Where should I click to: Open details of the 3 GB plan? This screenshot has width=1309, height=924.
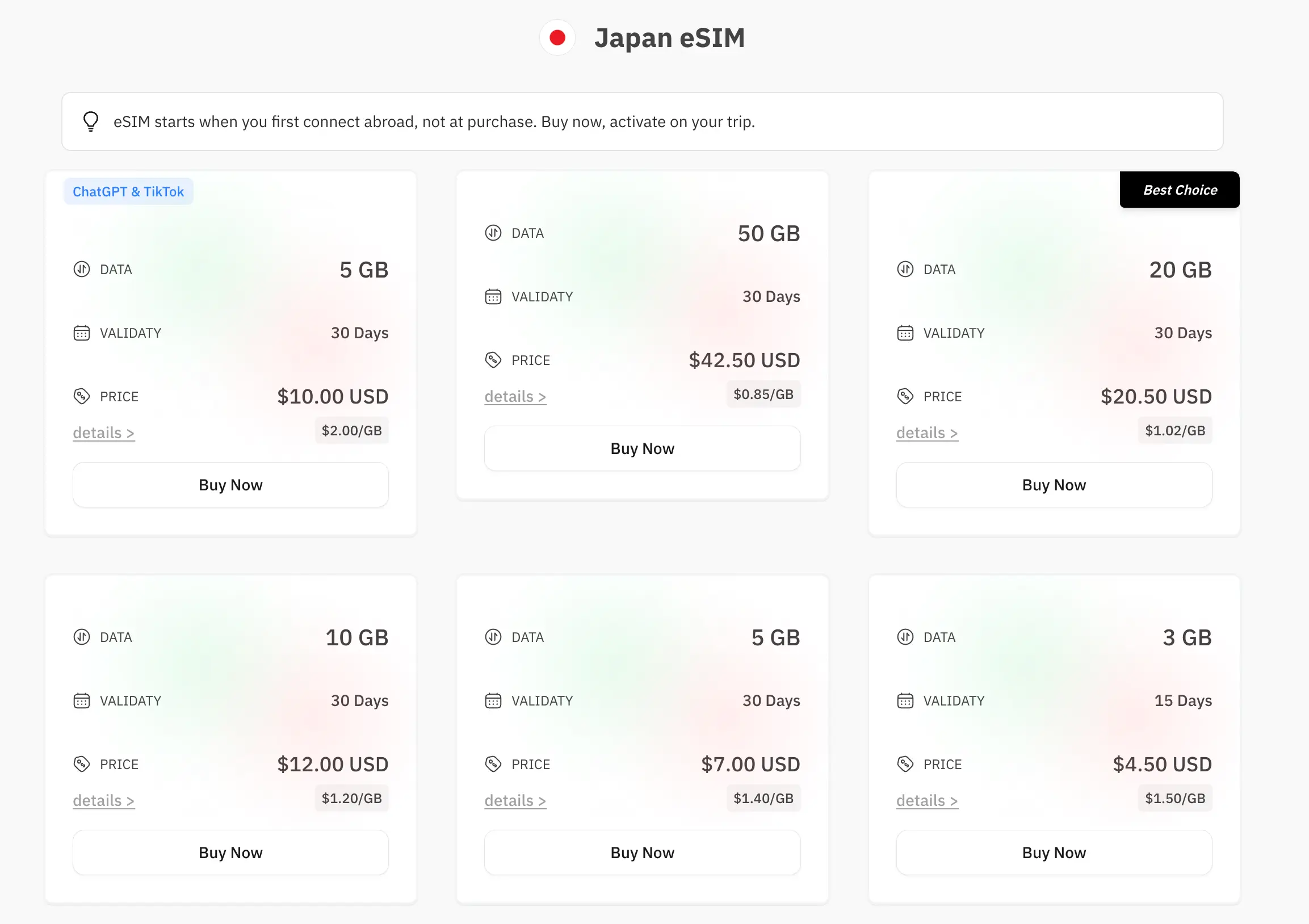click(927, 800)
